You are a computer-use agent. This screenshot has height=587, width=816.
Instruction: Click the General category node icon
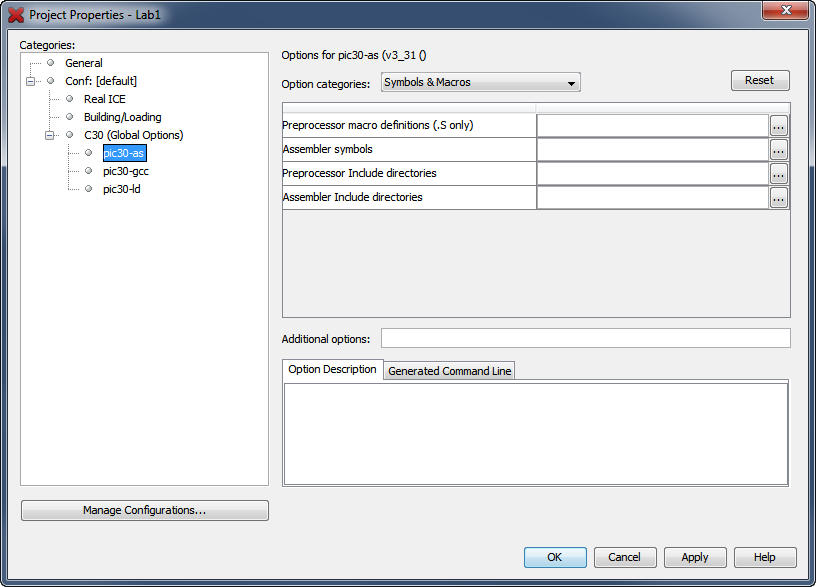[49, 62]
